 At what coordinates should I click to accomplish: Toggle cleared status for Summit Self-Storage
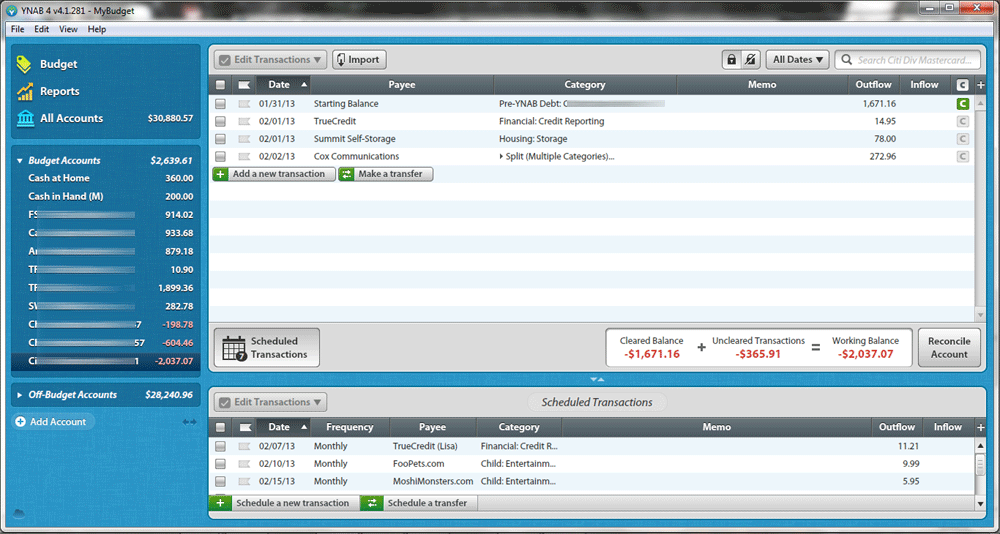point(962,138)
